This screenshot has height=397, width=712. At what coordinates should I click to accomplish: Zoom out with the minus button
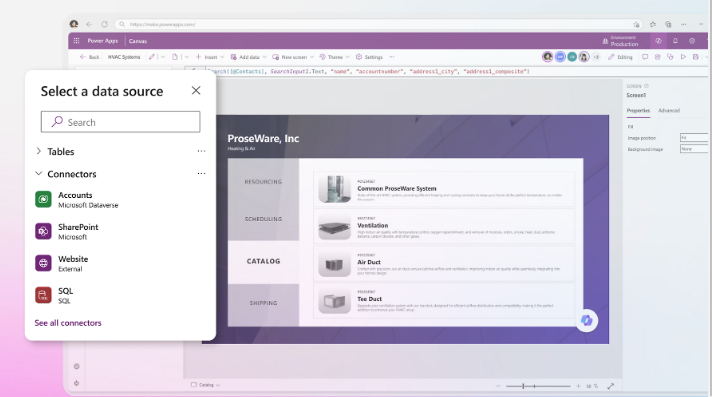click(498, 386)
